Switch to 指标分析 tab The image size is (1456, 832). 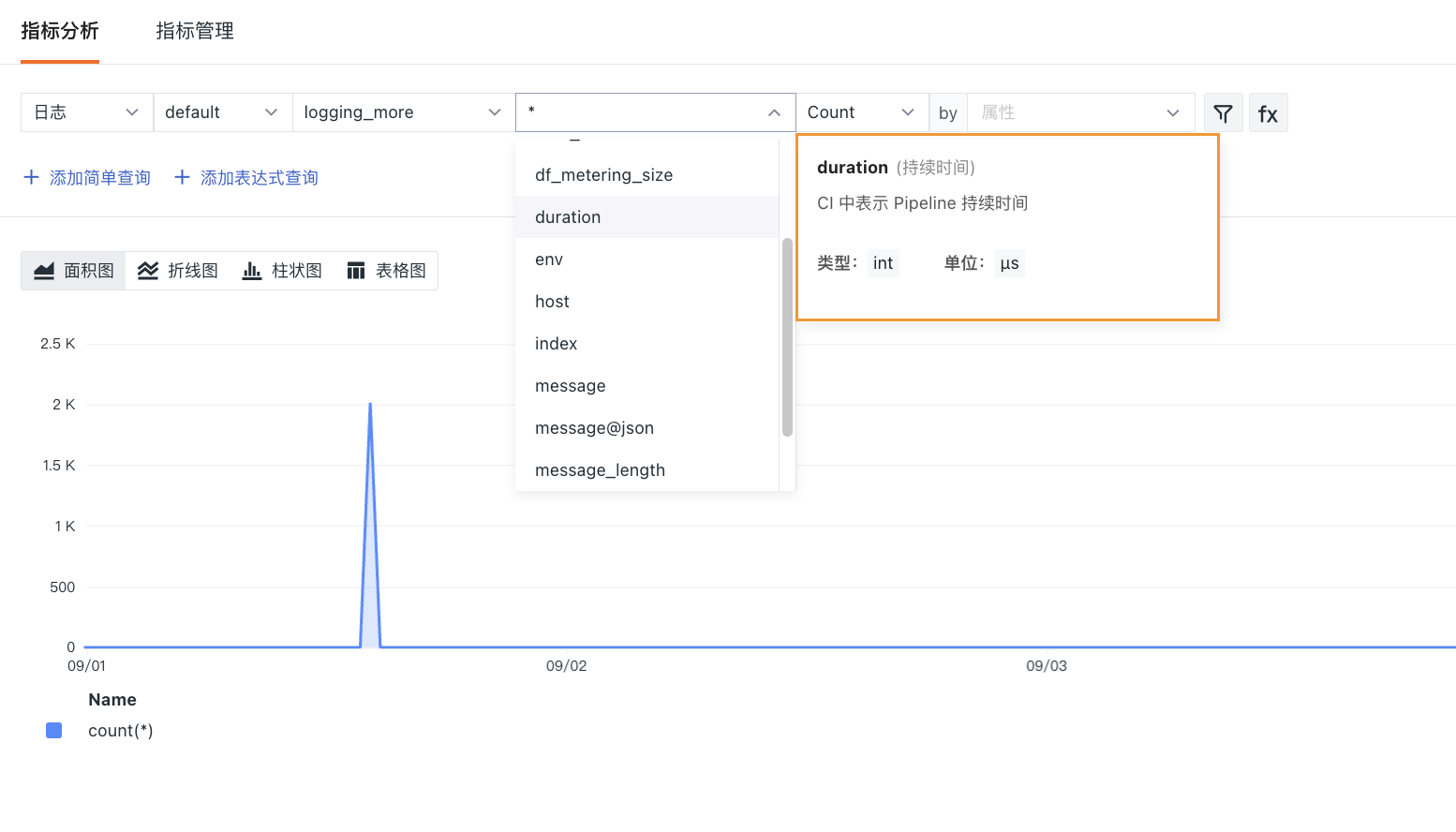[x=60, y=31]
